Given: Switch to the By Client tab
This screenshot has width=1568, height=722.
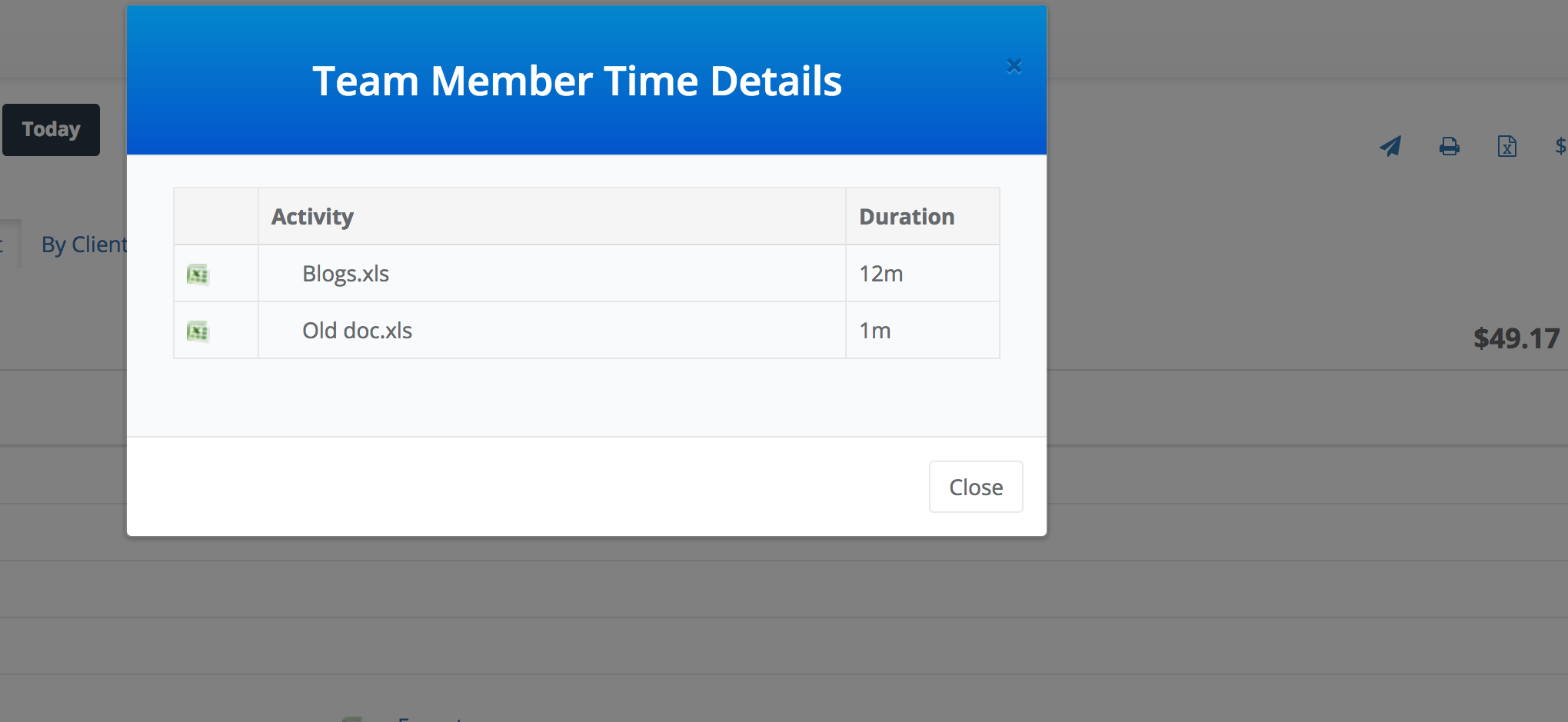Looking at the screenshot, I should pyautogui.click(x=83, y=245).
